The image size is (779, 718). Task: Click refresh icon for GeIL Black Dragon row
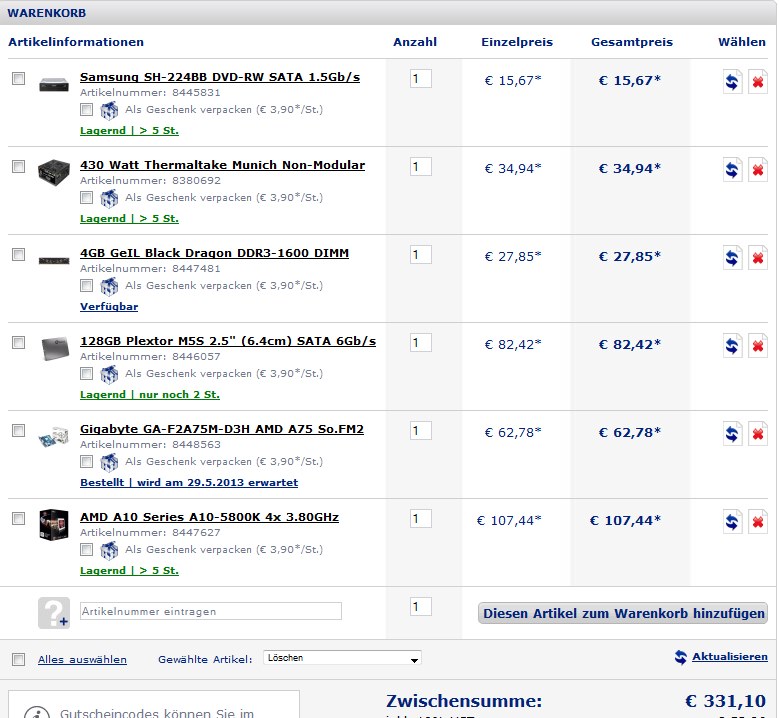pyautogui.click(x=732, y=258)
